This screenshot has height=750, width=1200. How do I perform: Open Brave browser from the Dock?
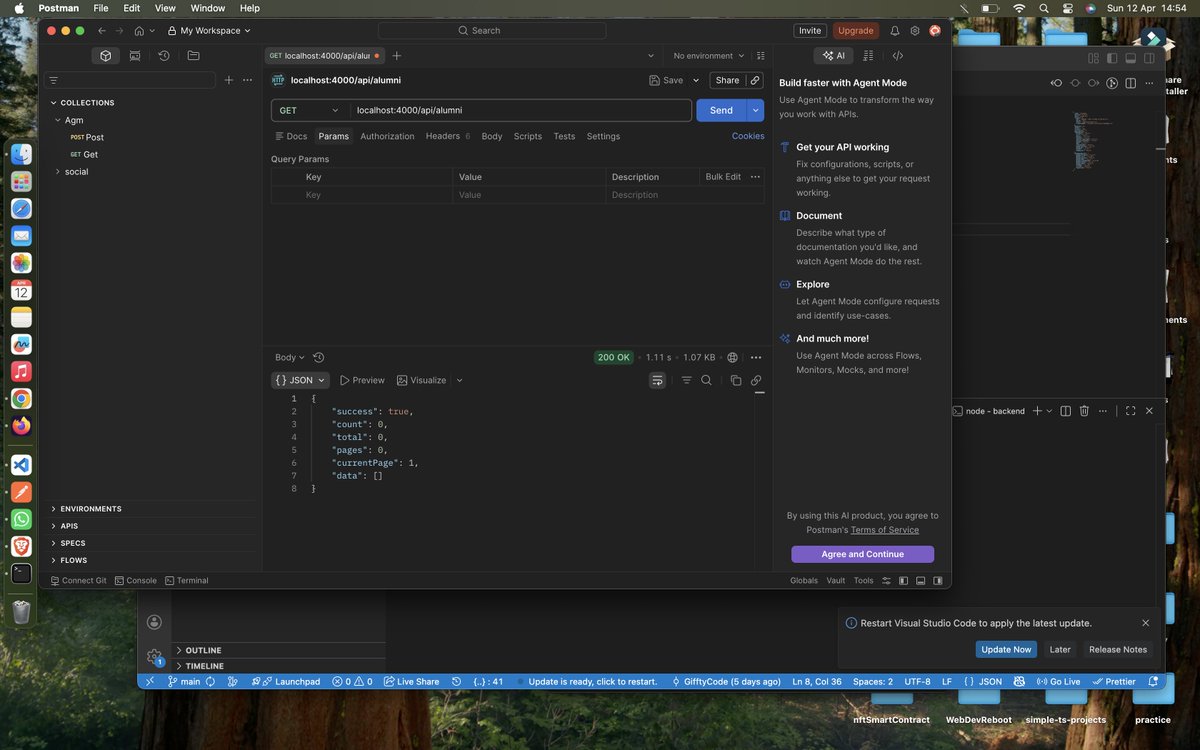pos(21,546)
